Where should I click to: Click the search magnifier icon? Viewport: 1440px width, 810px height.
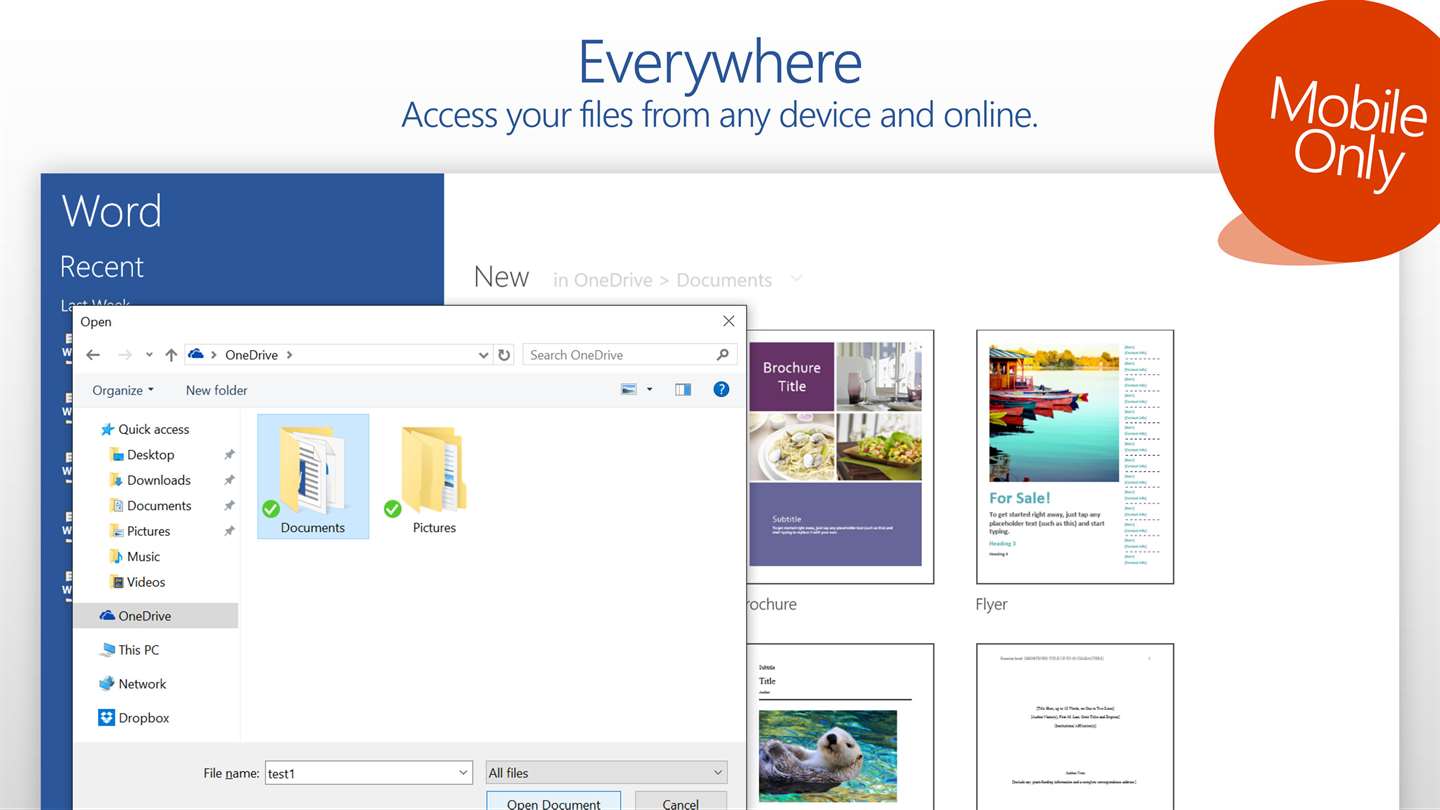(x=723, y=355)
